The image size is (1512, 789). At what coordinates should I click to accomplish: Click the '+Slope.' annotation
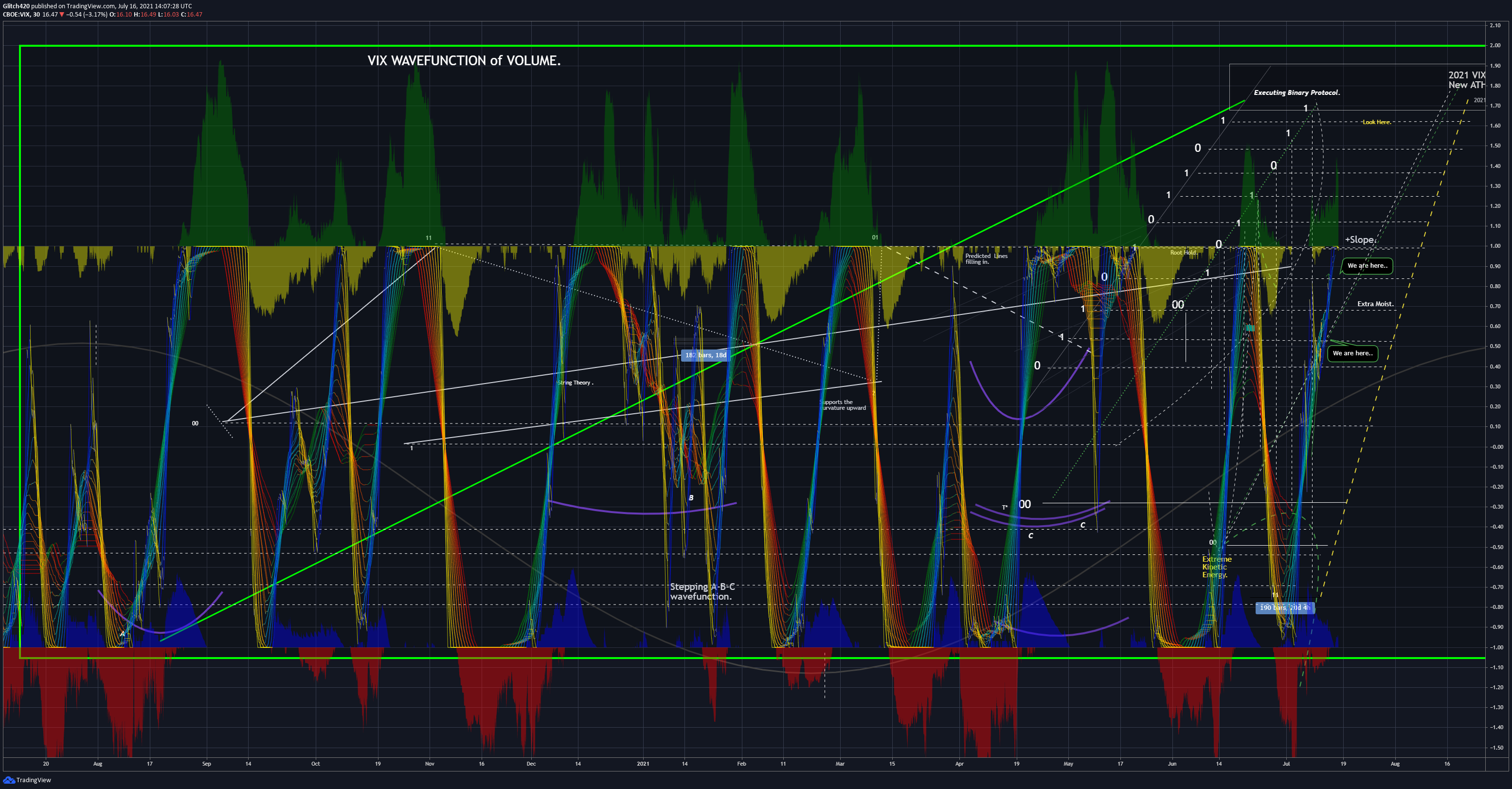pos(1360,239)
